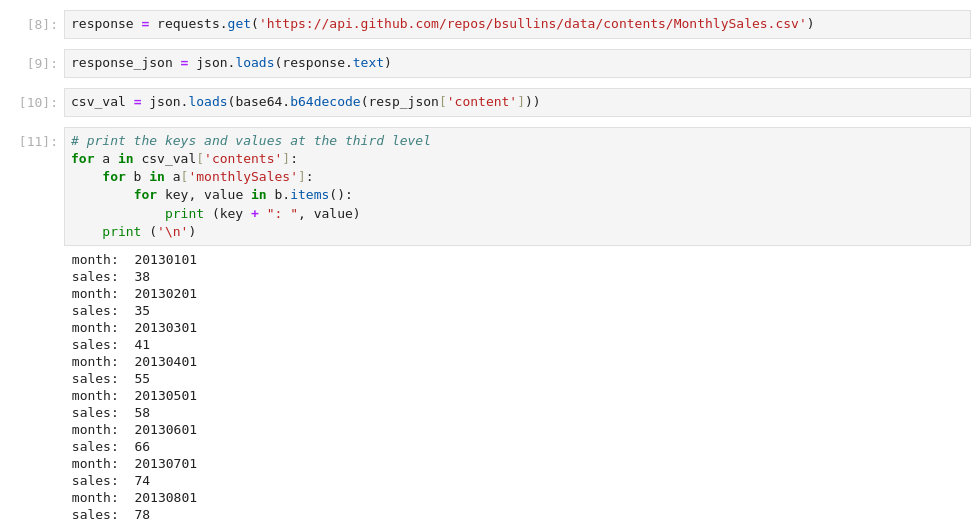Screen dimensions: 977x519
Task: Click the b.items() loop line
Action: click(x=243, y=195)
